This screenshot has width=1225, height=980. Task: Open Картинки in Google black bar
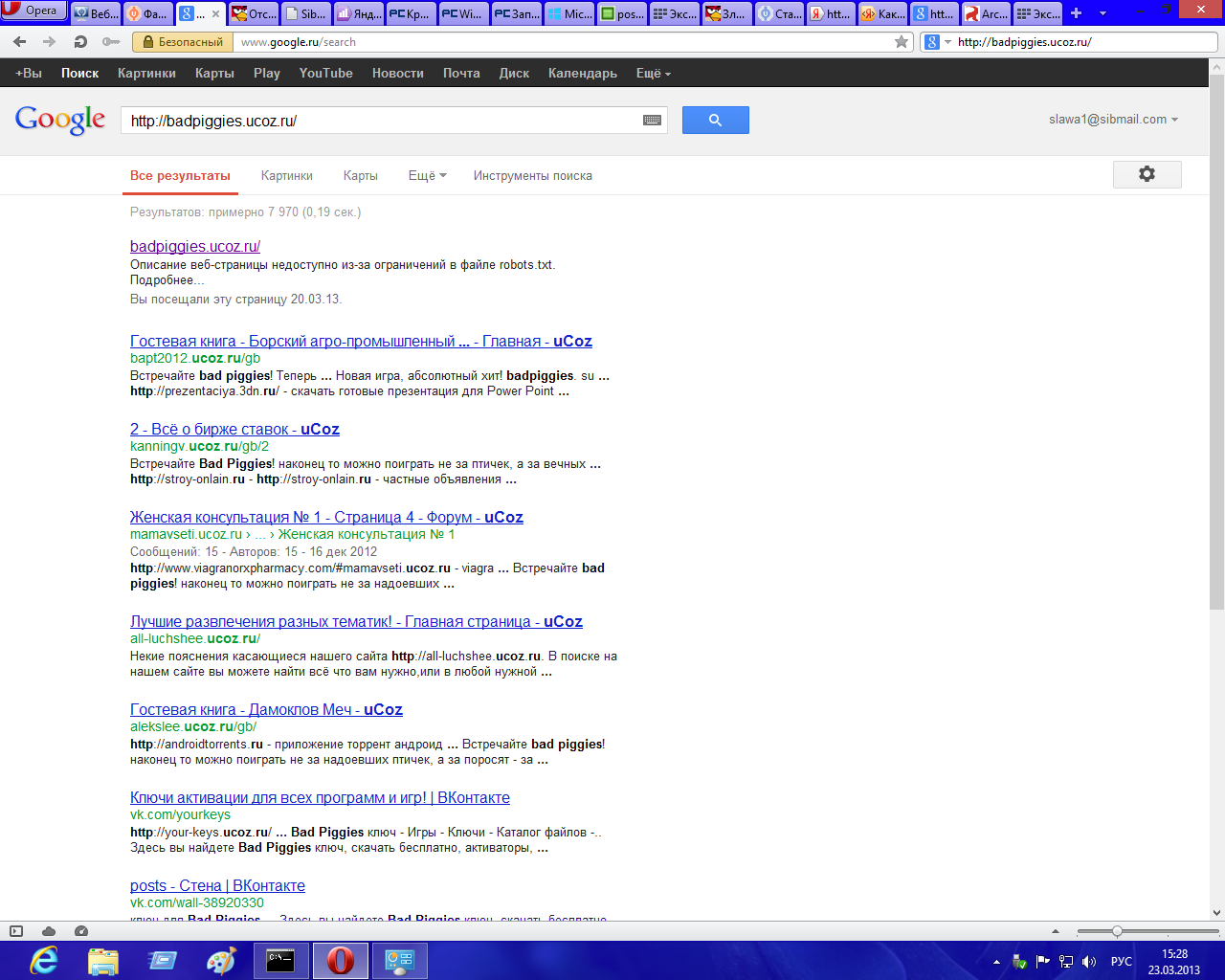[146, 73]
